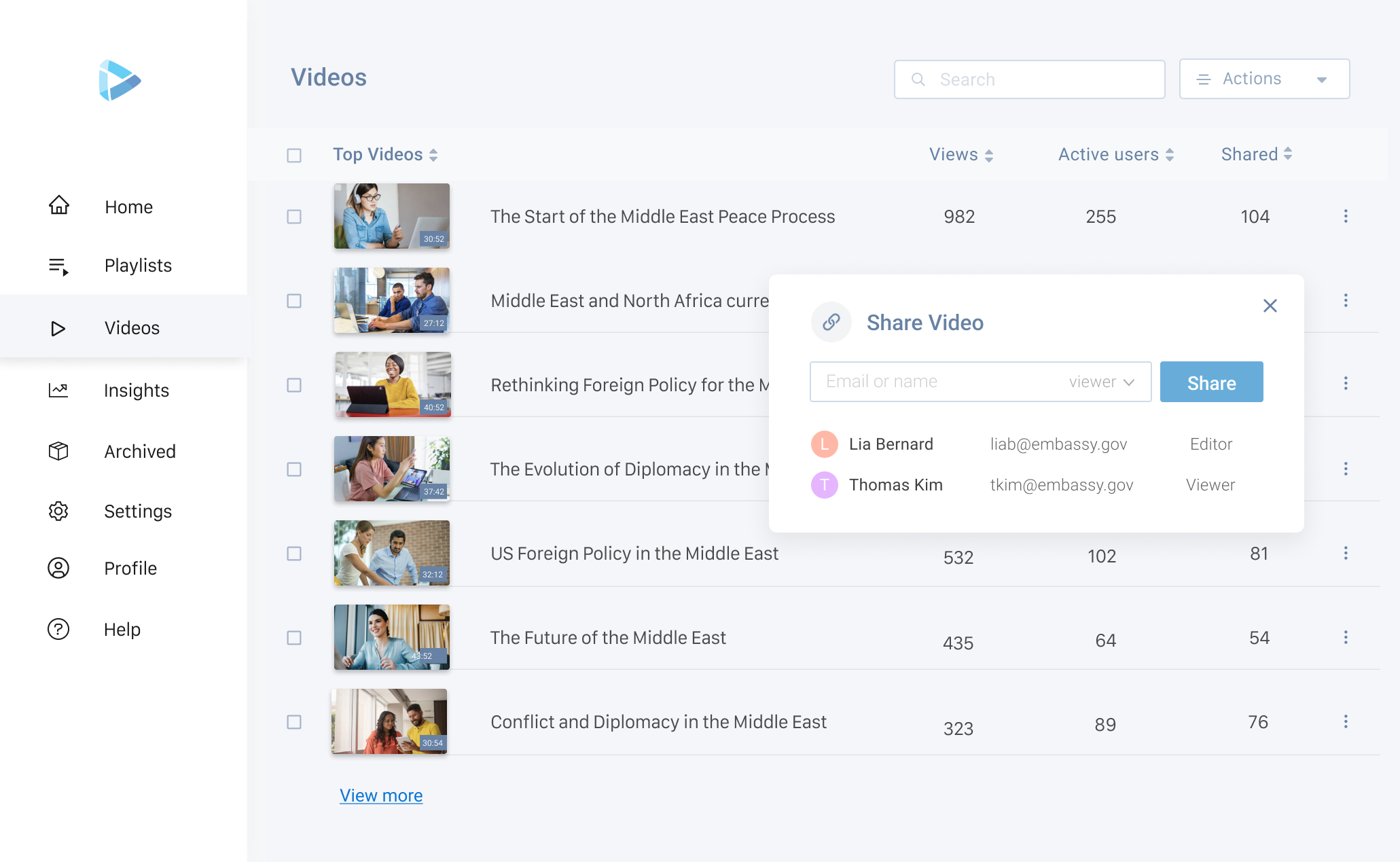Check the Start of the Middle East Peace Process video
The width and height of the screenshot is (1400, 862).
pyautogui.click(x=294, y=217)
